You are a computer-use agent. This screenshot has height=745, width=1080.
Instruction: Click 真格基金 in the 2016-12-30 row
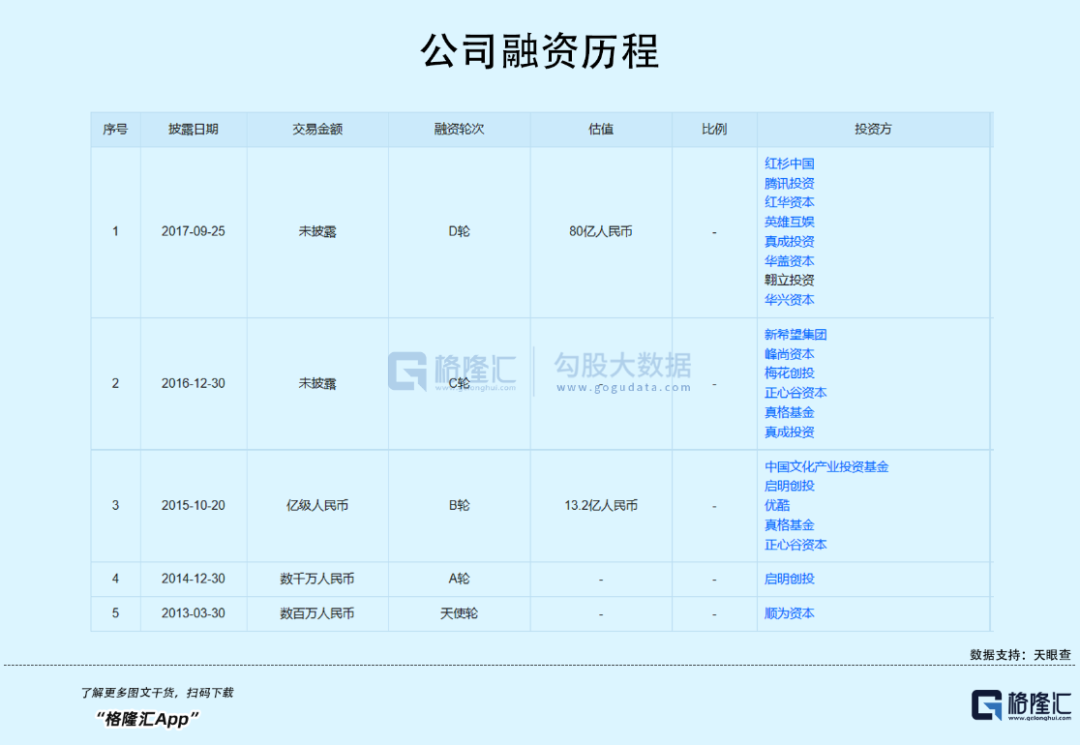(789, 412)
